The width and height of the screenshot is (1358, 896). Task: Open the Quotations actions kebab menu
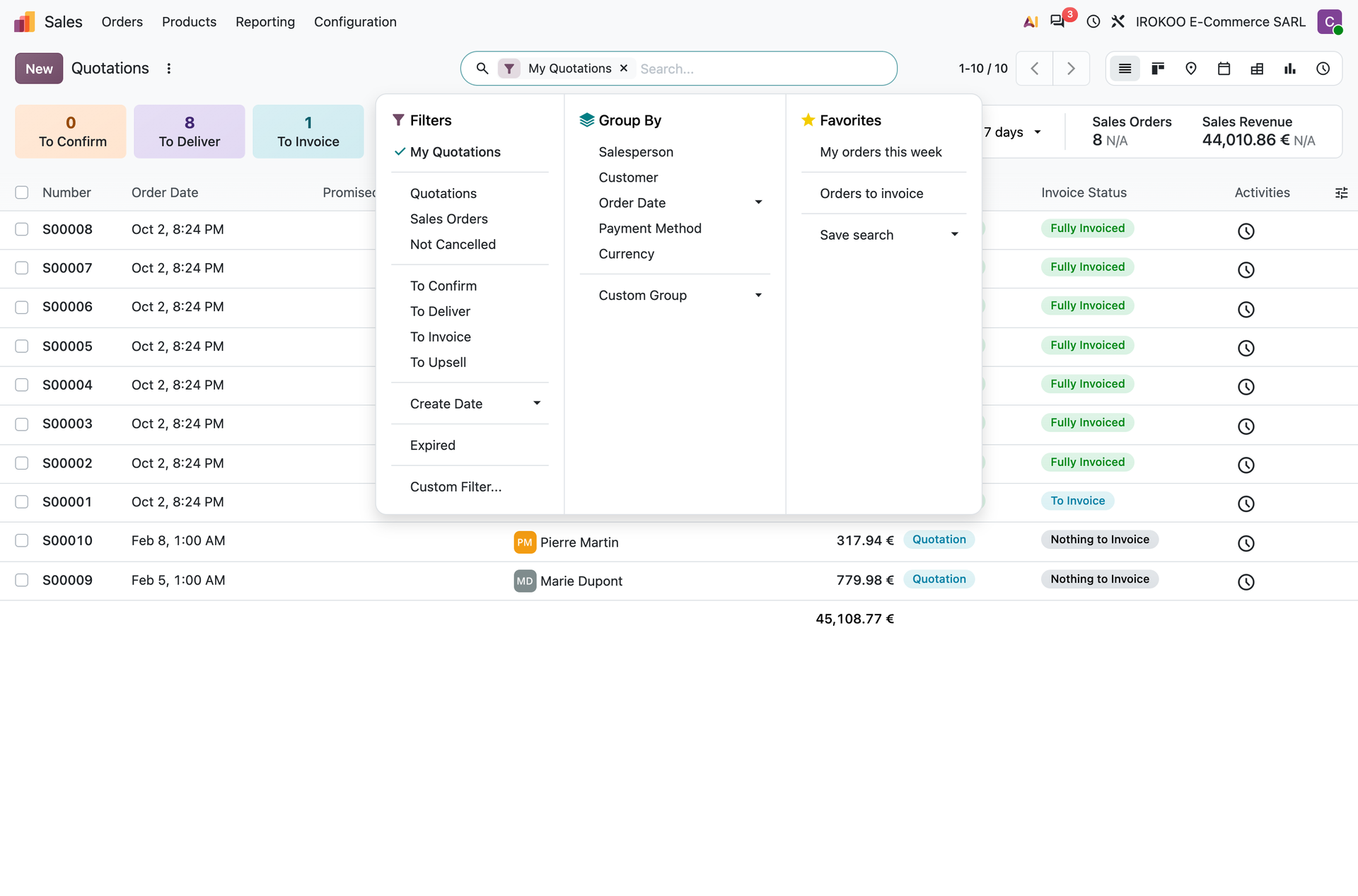pos(168,69)
